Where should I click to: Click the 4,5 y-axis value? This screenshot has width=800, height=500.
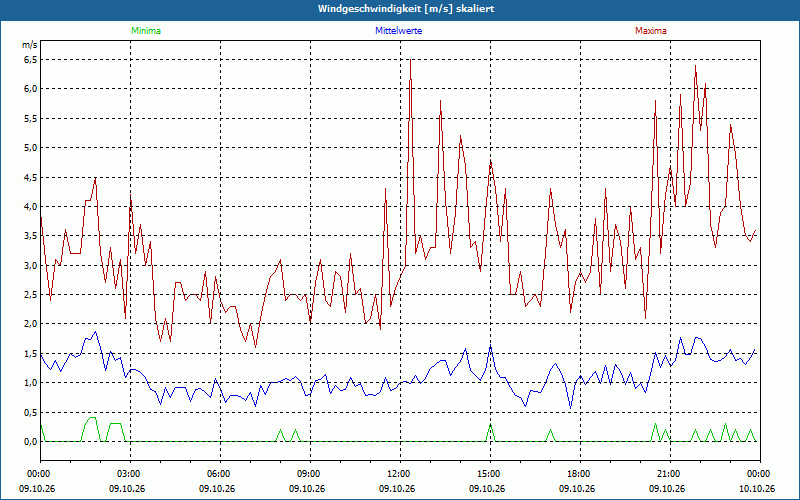coord(31,178)
